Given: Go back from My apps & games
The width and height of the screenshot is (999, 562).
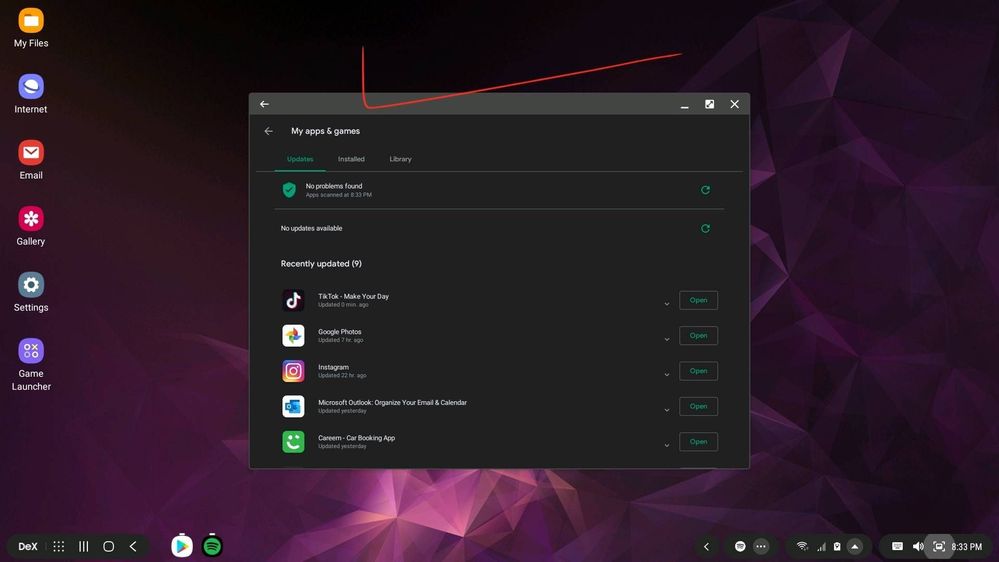Looking at the screenshot, I should coord(269,131).
